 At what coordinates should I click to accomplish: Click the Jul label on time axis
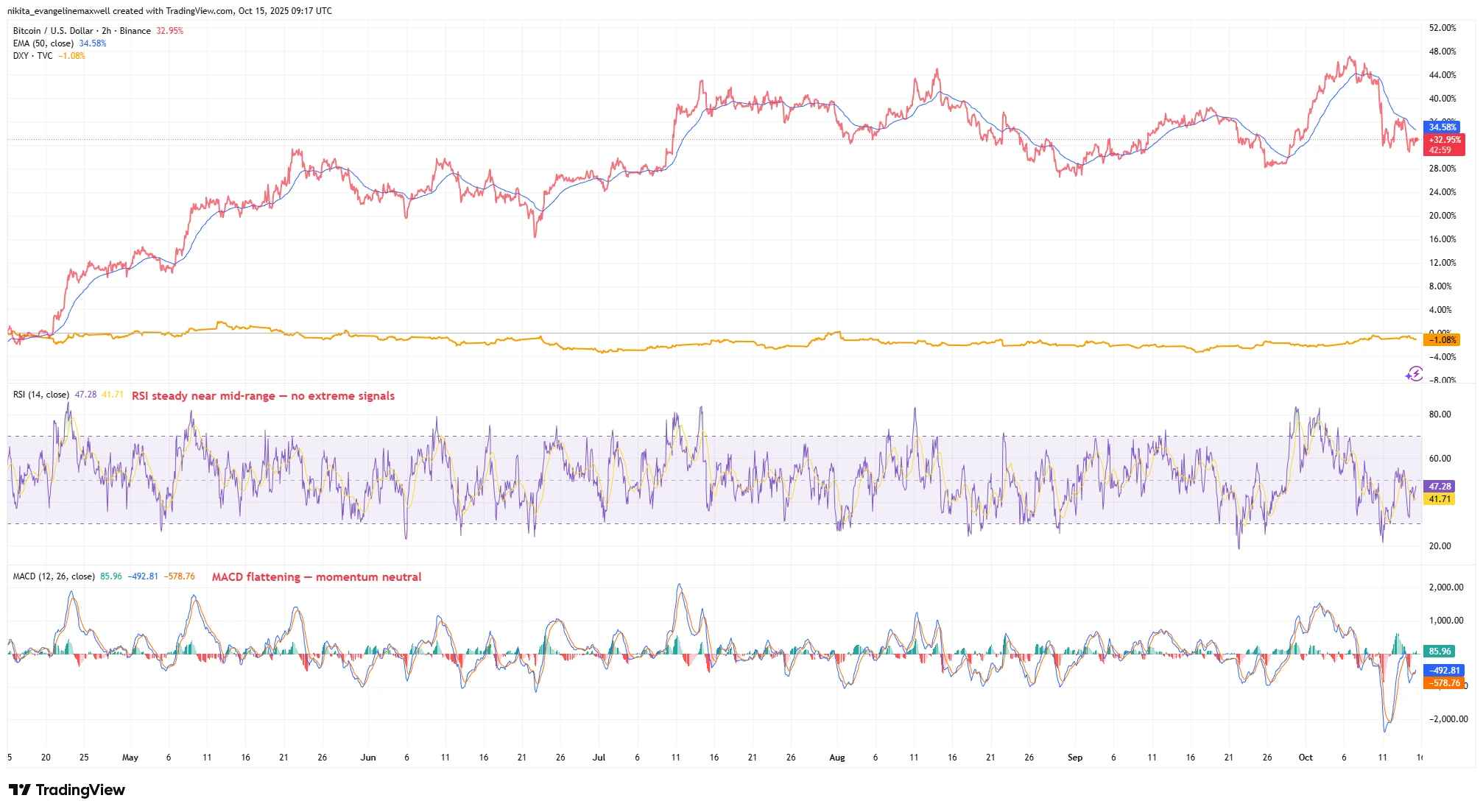pyautogui.click(x=599, y=758)
